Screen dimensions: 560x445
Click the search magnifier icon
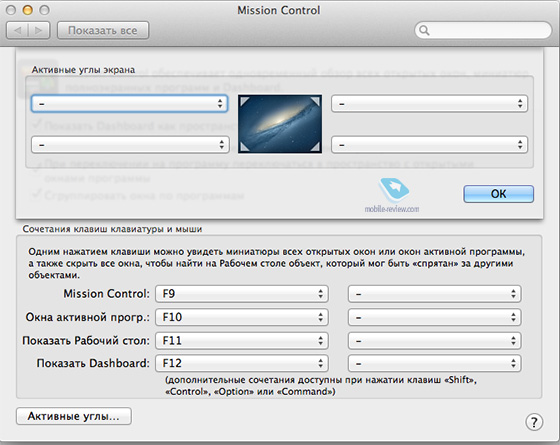tap(424, 30)
